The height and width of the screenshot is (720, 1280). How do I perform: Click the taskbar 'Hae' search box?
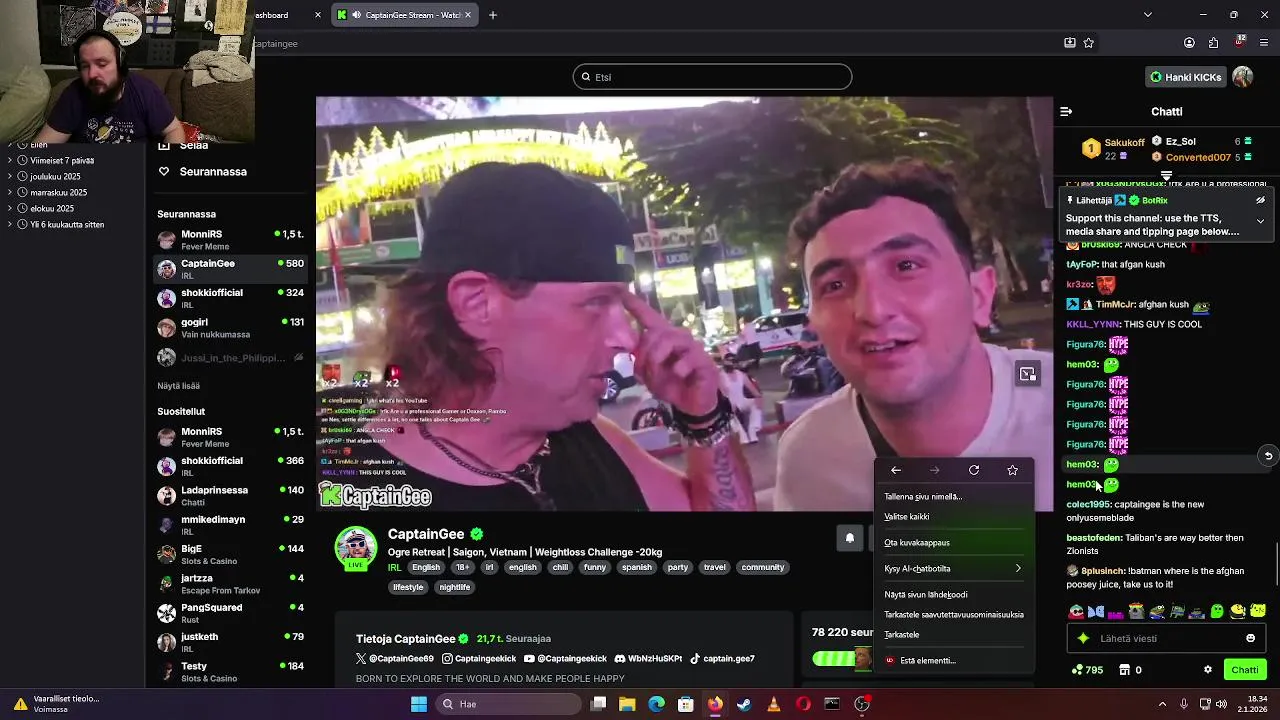507,704
